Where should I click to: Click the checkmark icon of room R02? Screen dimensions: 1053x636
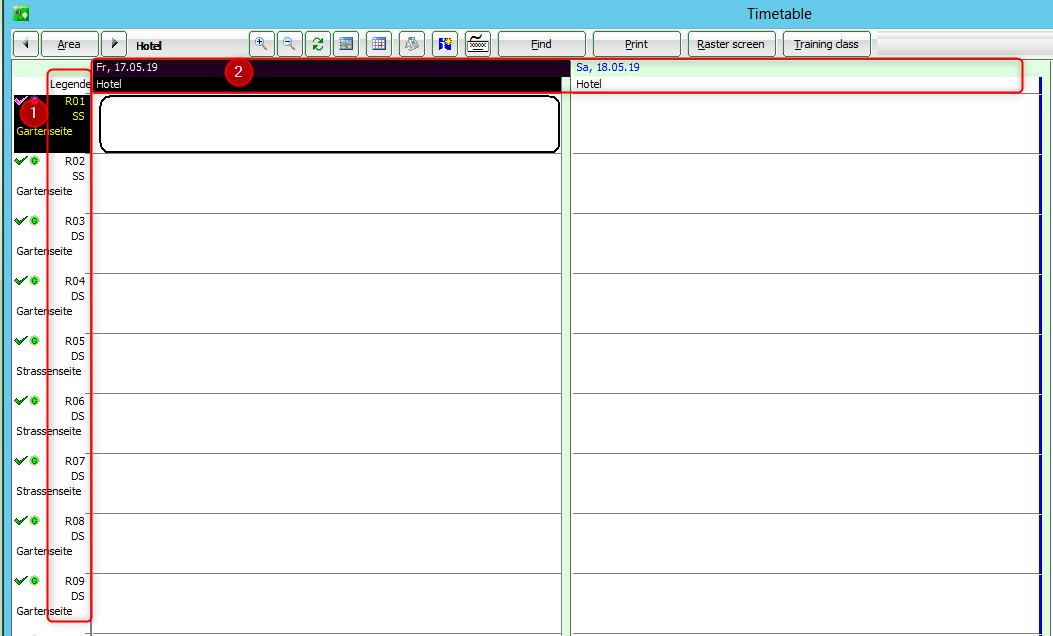(x=20, y=161)
